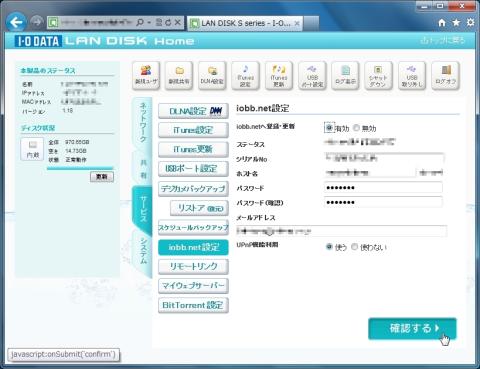Click the USB取り外し (USB eject) icon
This screenshot has height=369, width=480.
click(412, 76)
